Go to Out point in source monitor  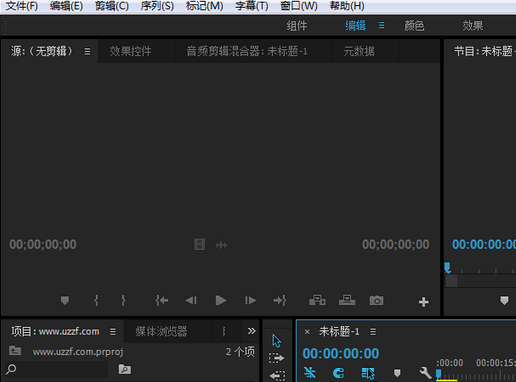280,300
